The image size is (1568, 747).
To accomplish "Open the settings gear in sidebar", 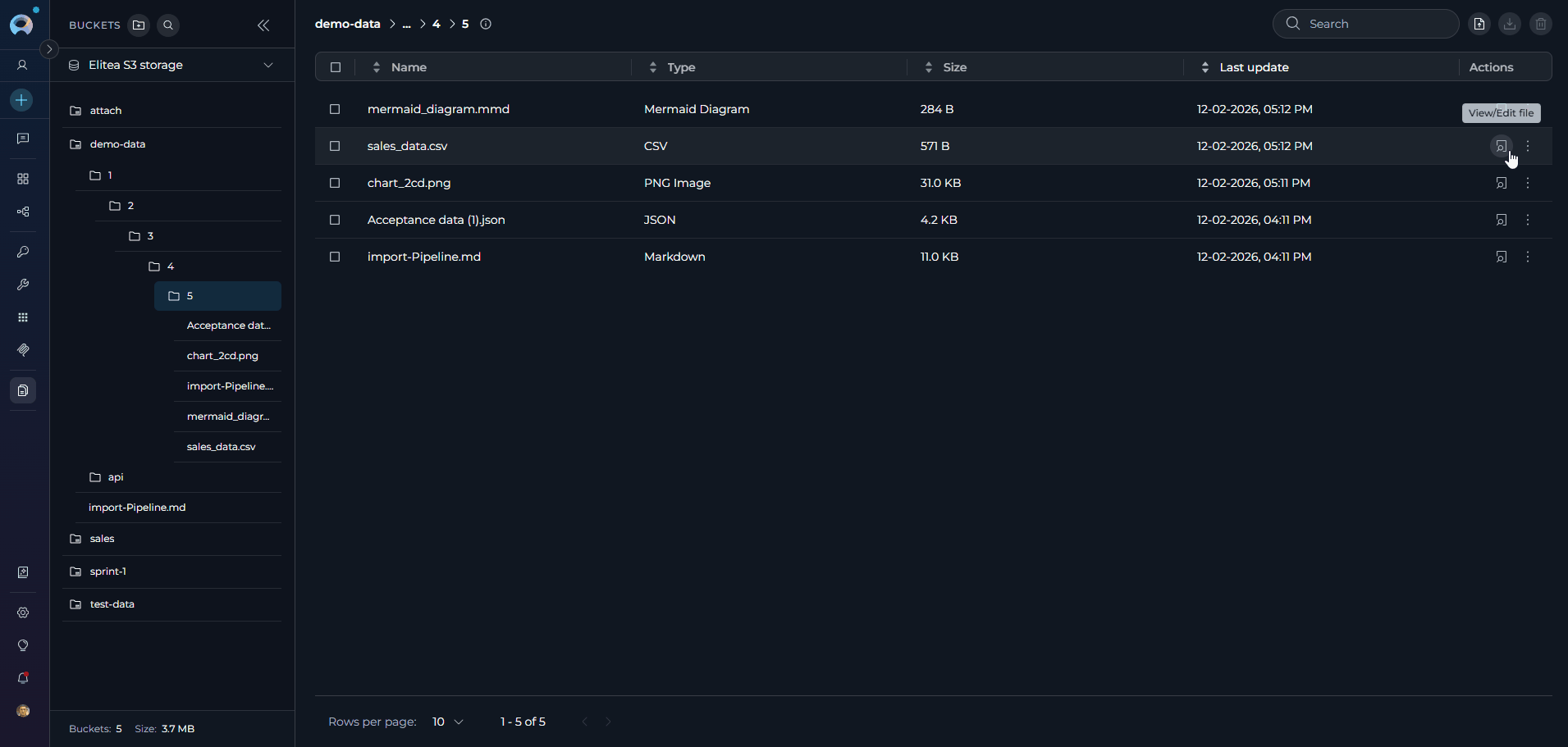I will coord(23,613).
